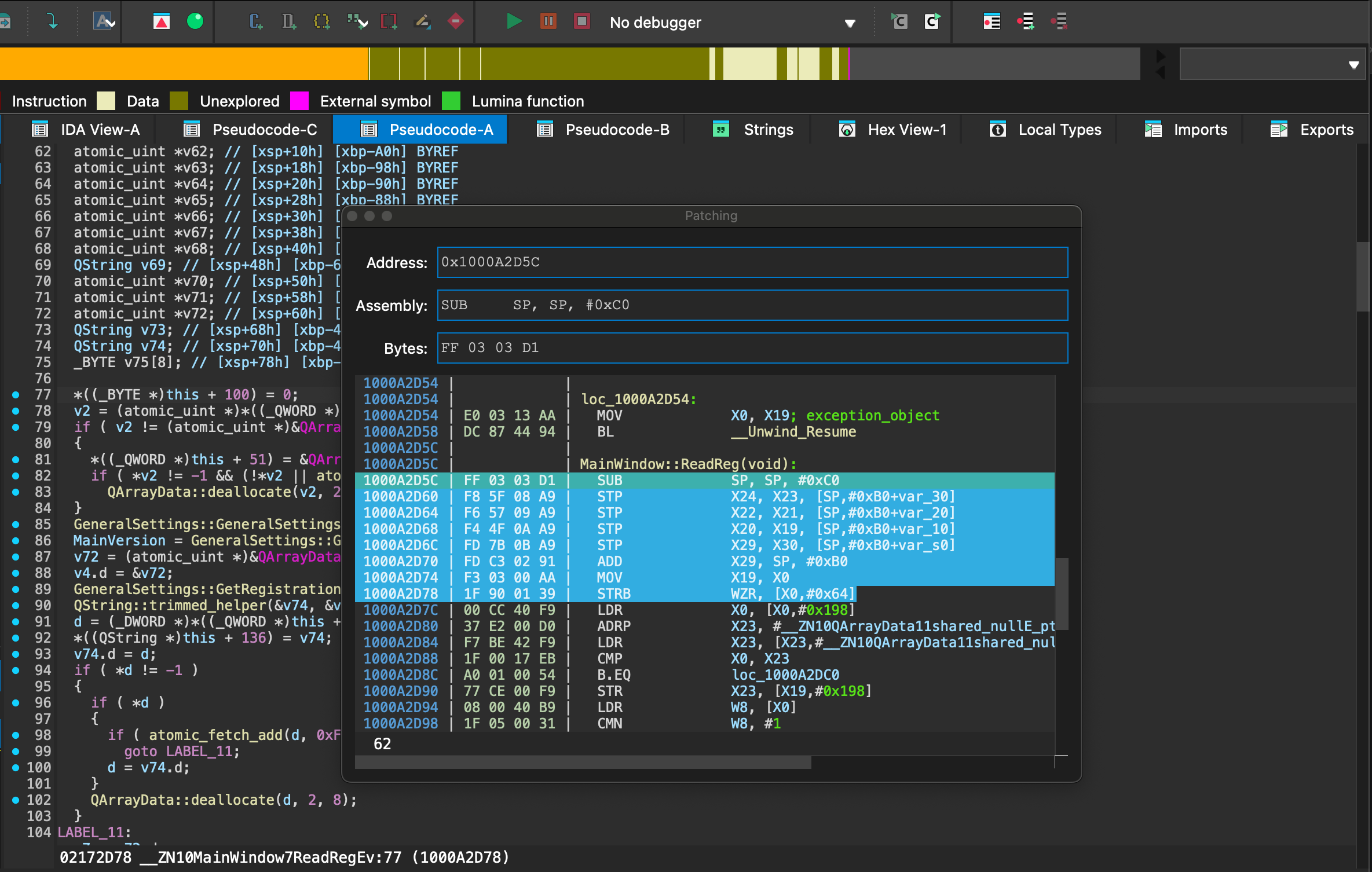
Task: Click the green 'Lumina function' legend swatch
Action: (451, 101)
